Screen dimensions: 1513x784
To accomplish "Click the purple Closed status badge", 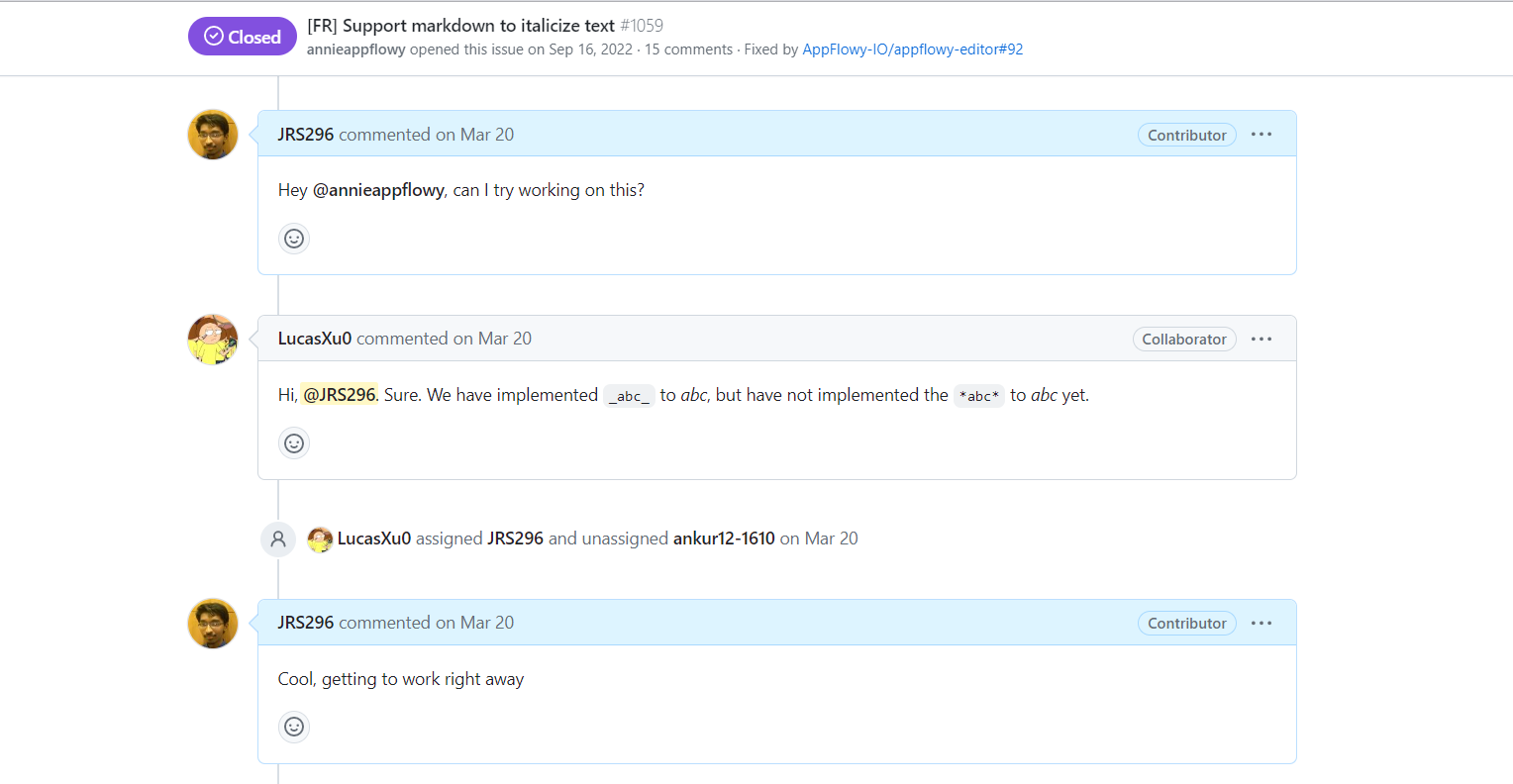I will [243, 37].
